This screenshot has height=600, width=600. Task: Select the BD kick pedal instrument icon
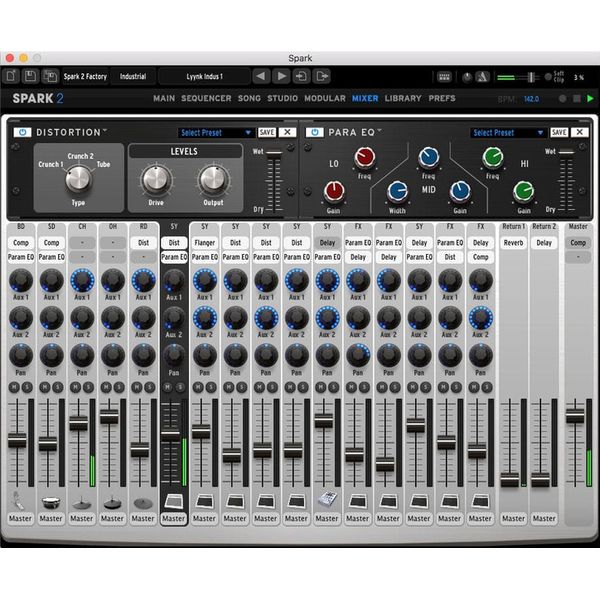(18, 501)
